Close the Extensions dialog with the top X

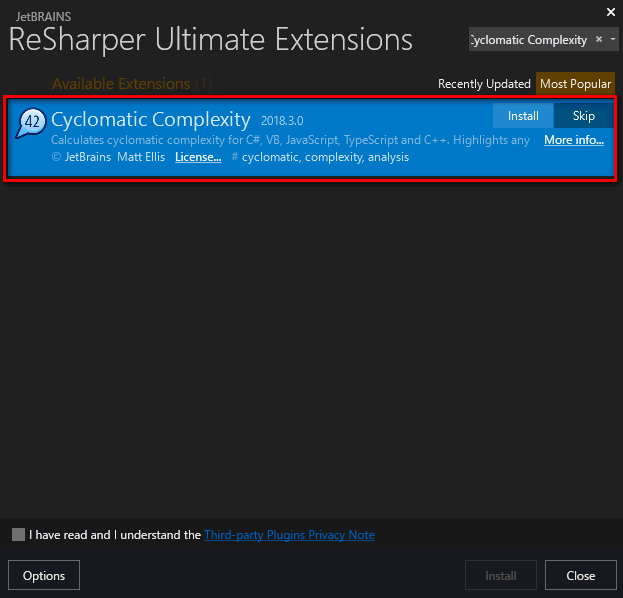pyautogui.click(x=611, y=12)
